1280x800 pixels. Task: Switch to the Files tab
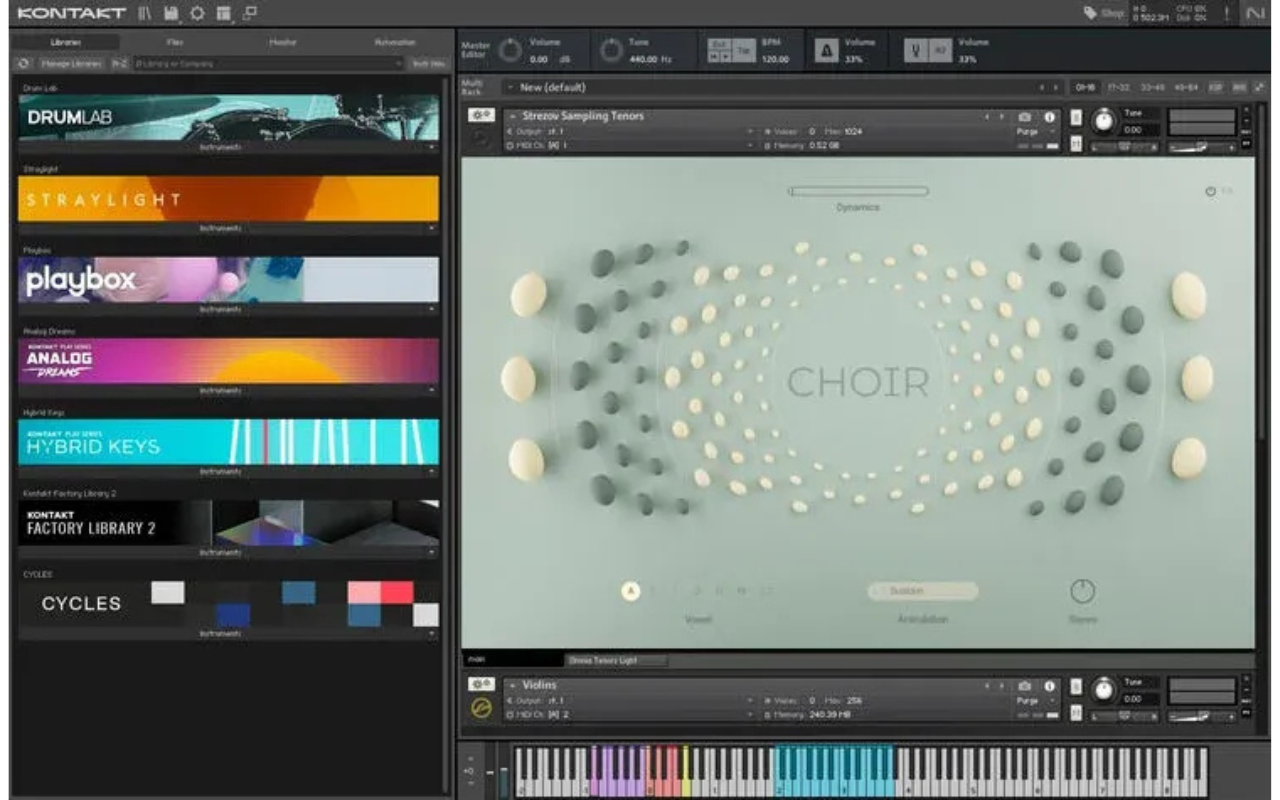click(x=174, y=42)
